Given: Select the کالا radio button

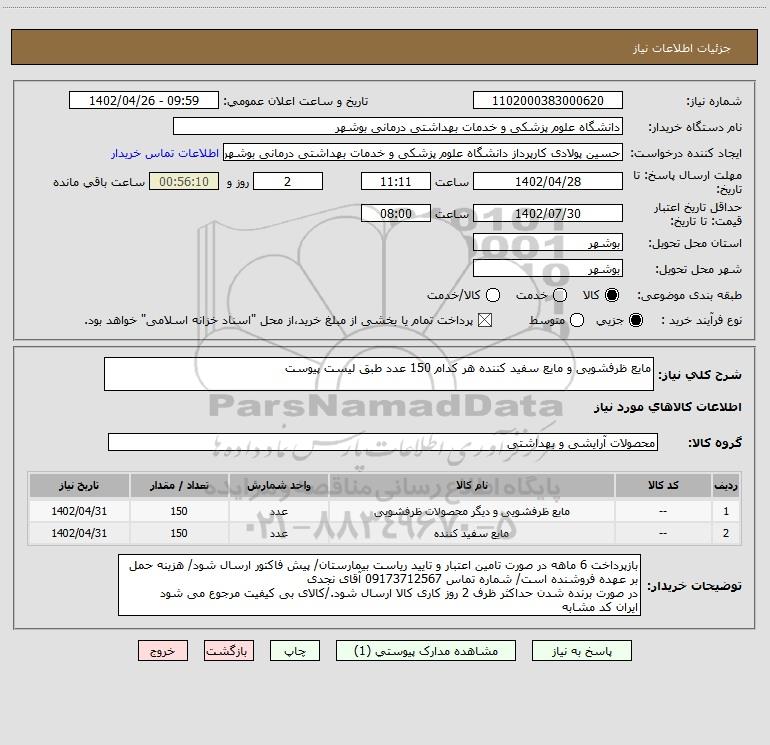Looking at the screenshot, I should tap(612, 295).
